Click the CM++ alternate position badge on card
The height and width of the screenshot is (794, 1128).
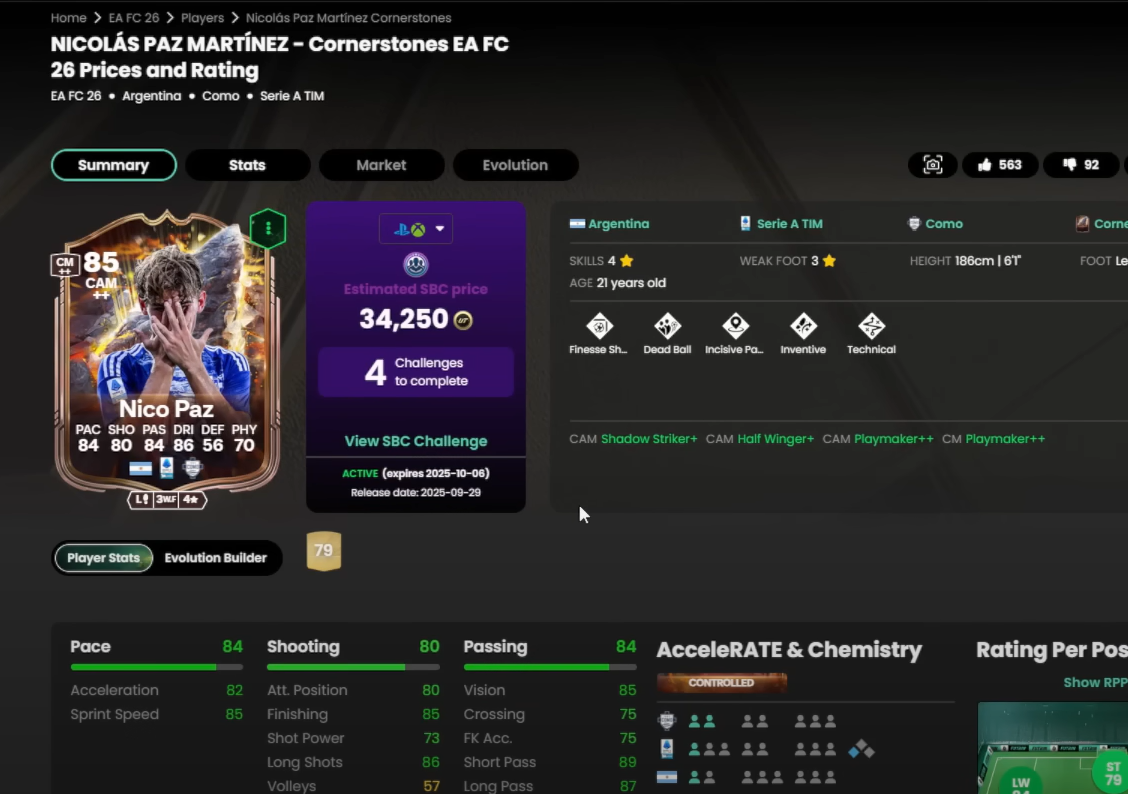pyautogui.click(x=65, y=265)
